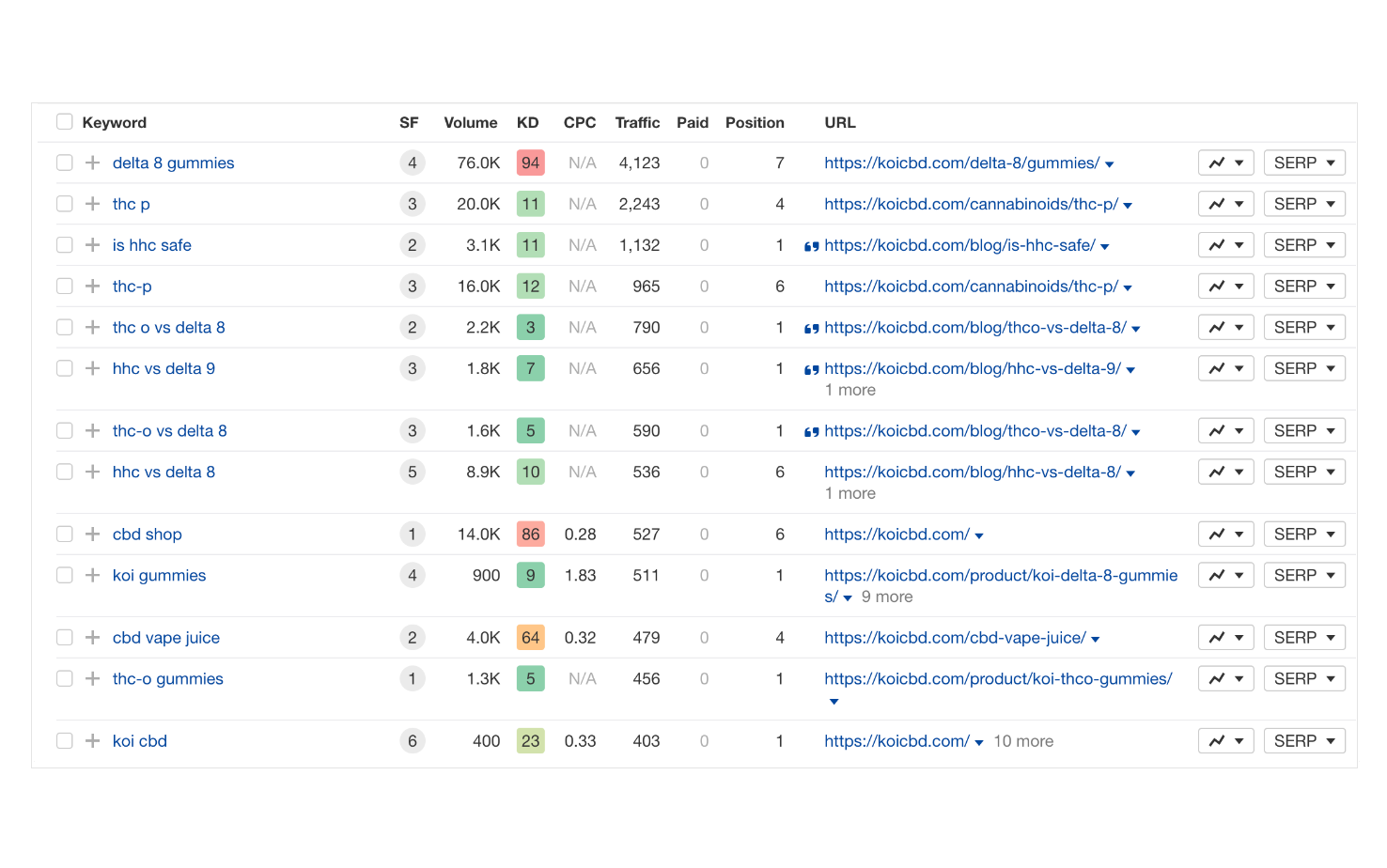Open the trend chart for 'koi cbd'
Image resolution: width=1387 pixels, height=868 pixels.
click(x=1226, y=741)
